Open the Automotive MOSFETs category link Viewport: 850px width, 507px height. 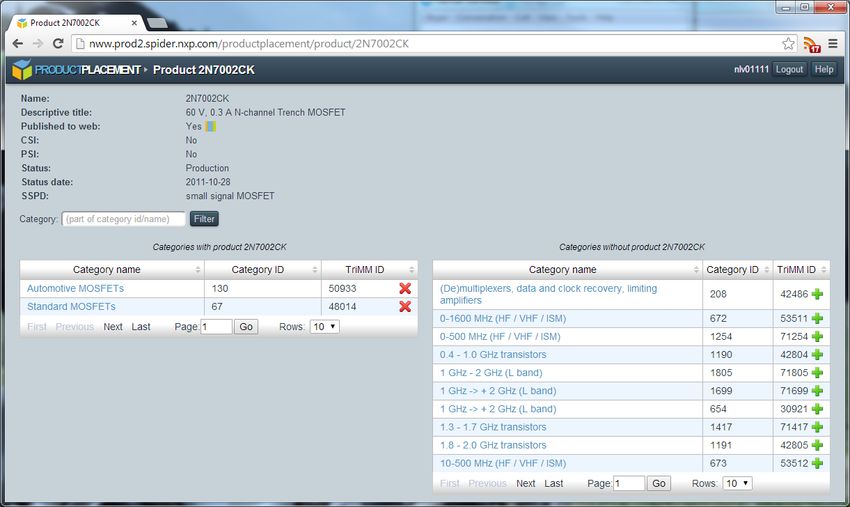75,288
